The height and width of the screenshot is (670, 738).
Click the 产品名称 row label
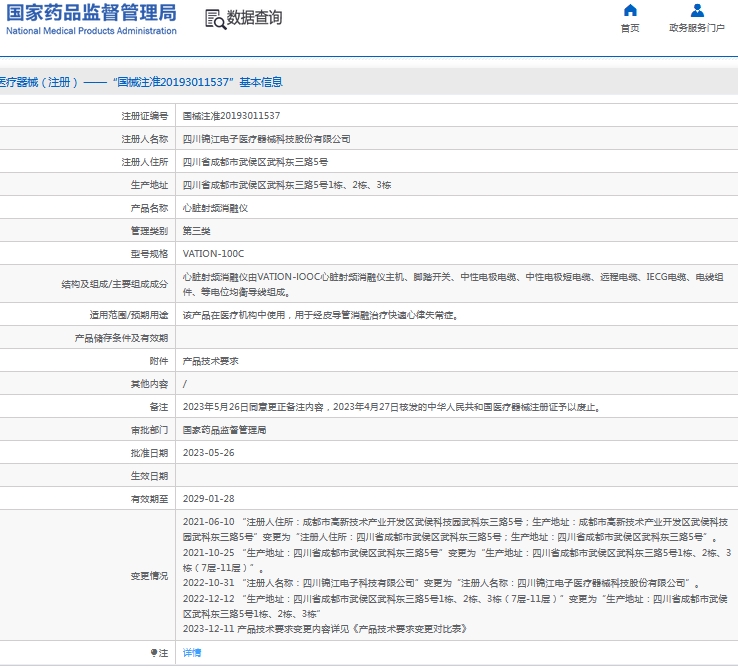(149, 208)
